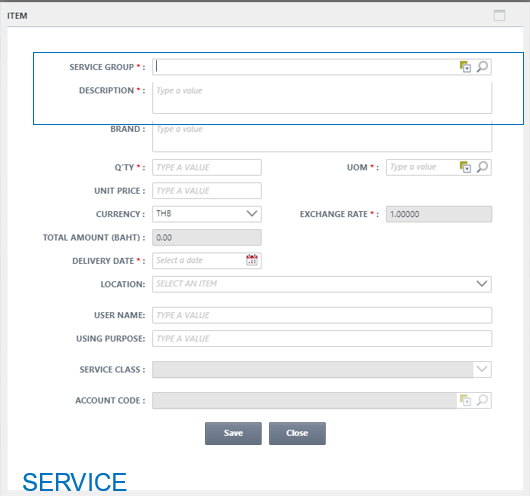Click the UOM search magnifier icon
The width and height of the screenshot is (530, 496).
pyautogui.click(x=482, y=167)
